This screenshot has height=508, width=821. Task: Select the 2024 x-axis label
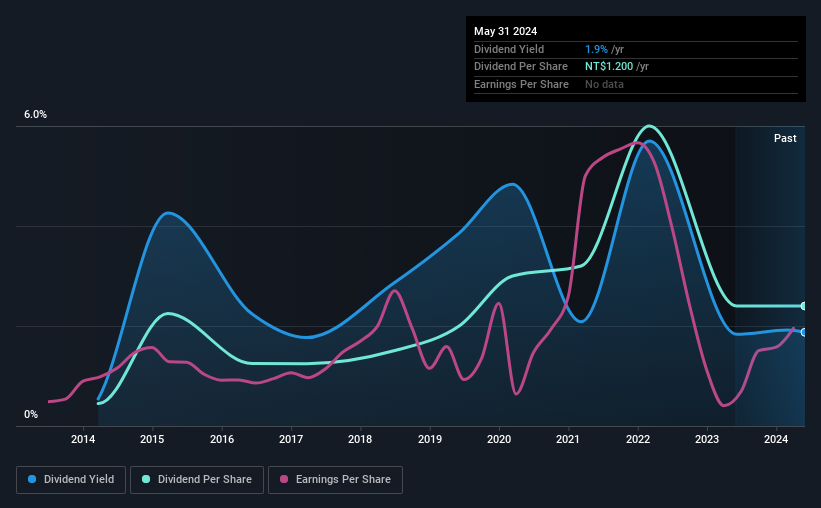click(x=776, y=439)
